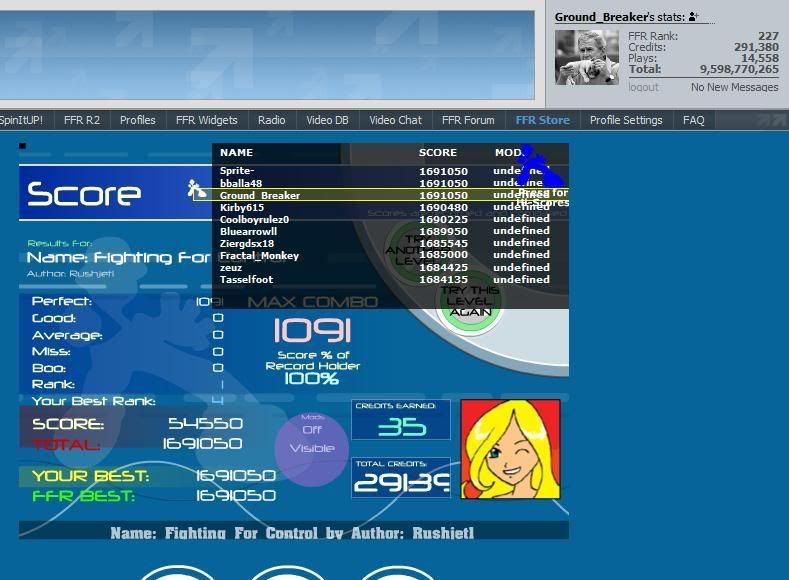
Task: Open No New Messages link
Action: [734, 88]
